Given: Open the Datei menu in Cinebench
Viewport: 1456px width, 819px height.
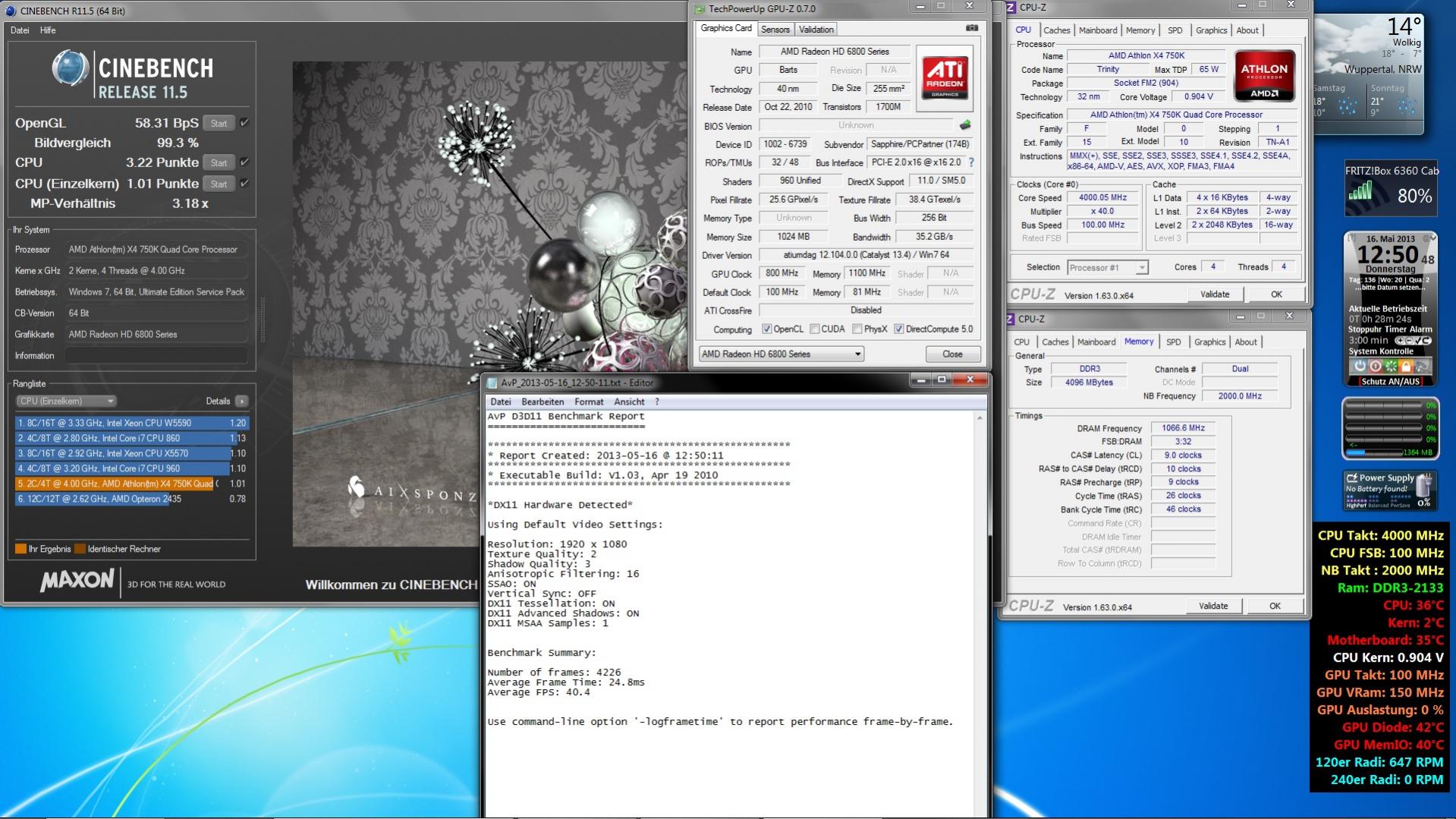Looking at the screenshot, I should [20, 30].
